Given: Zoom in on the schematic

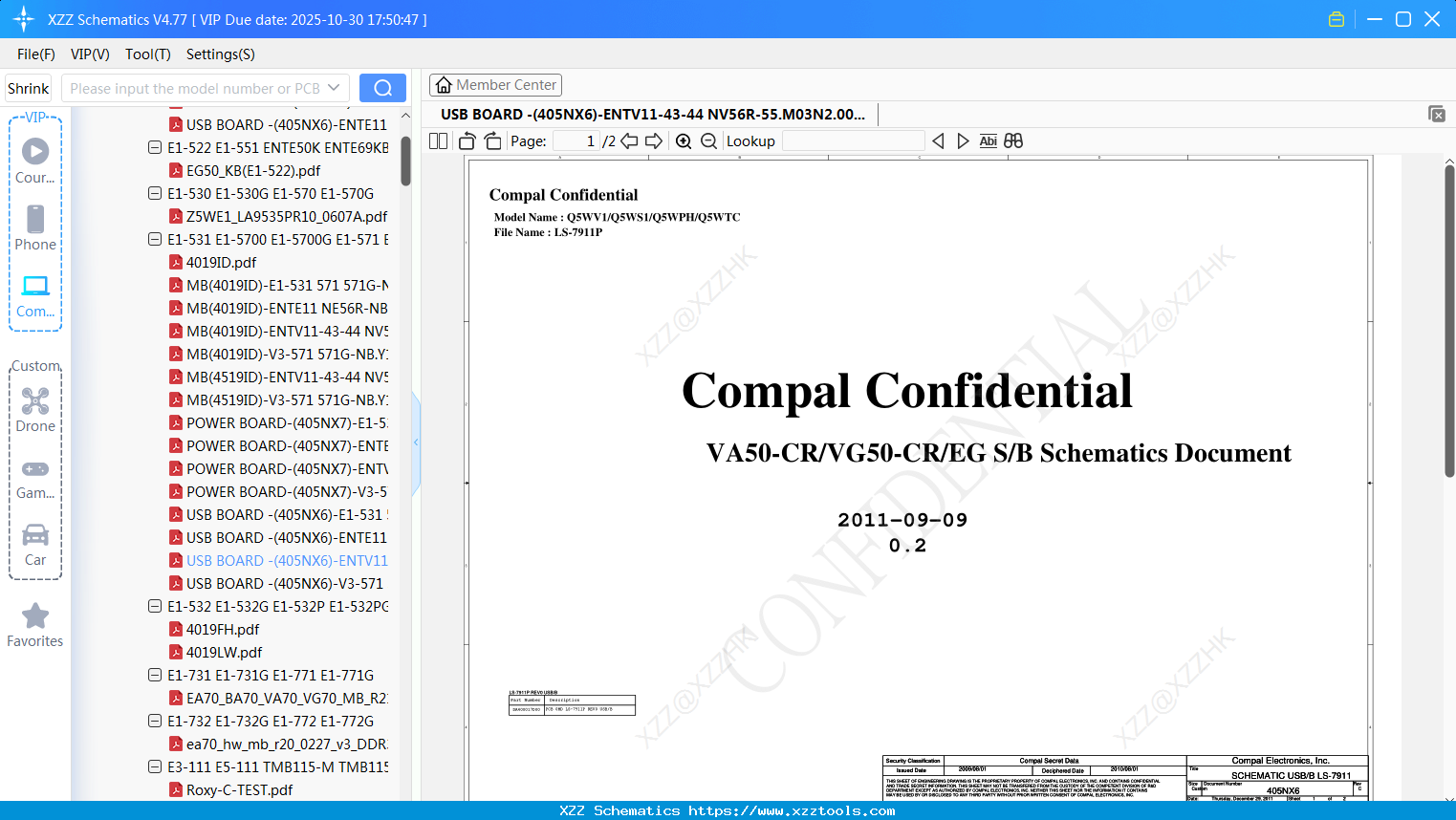Looking at the screenshot, I should click(x=684, y=140).
